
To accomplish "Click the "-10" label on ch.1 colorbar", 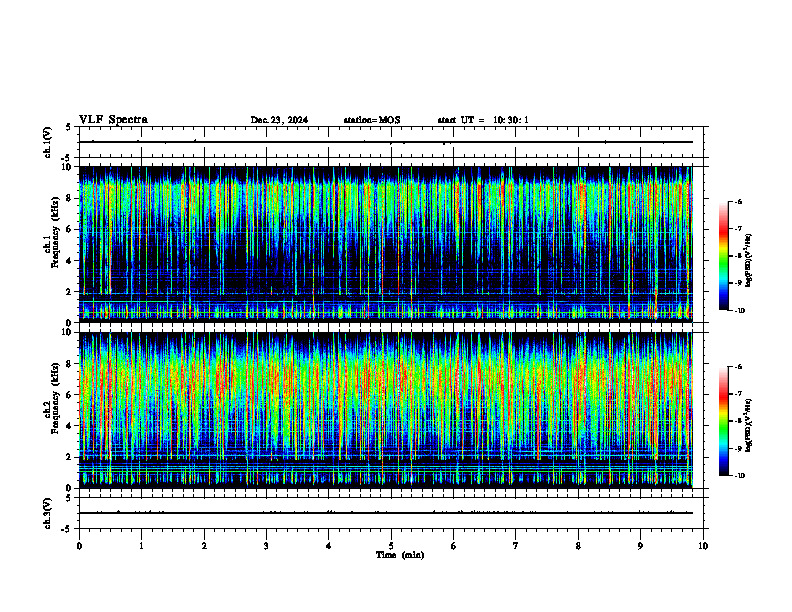I will (739, 311).
